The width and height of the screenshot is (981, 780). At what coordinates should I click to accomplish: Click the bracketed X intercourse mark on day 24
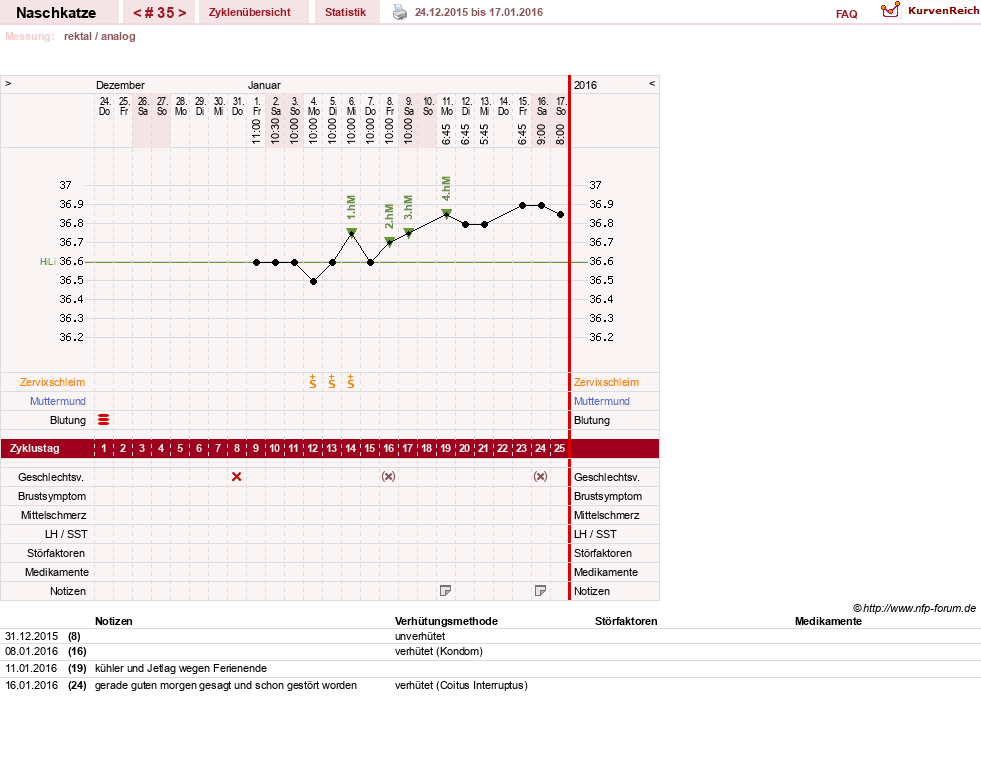[541, 477]
